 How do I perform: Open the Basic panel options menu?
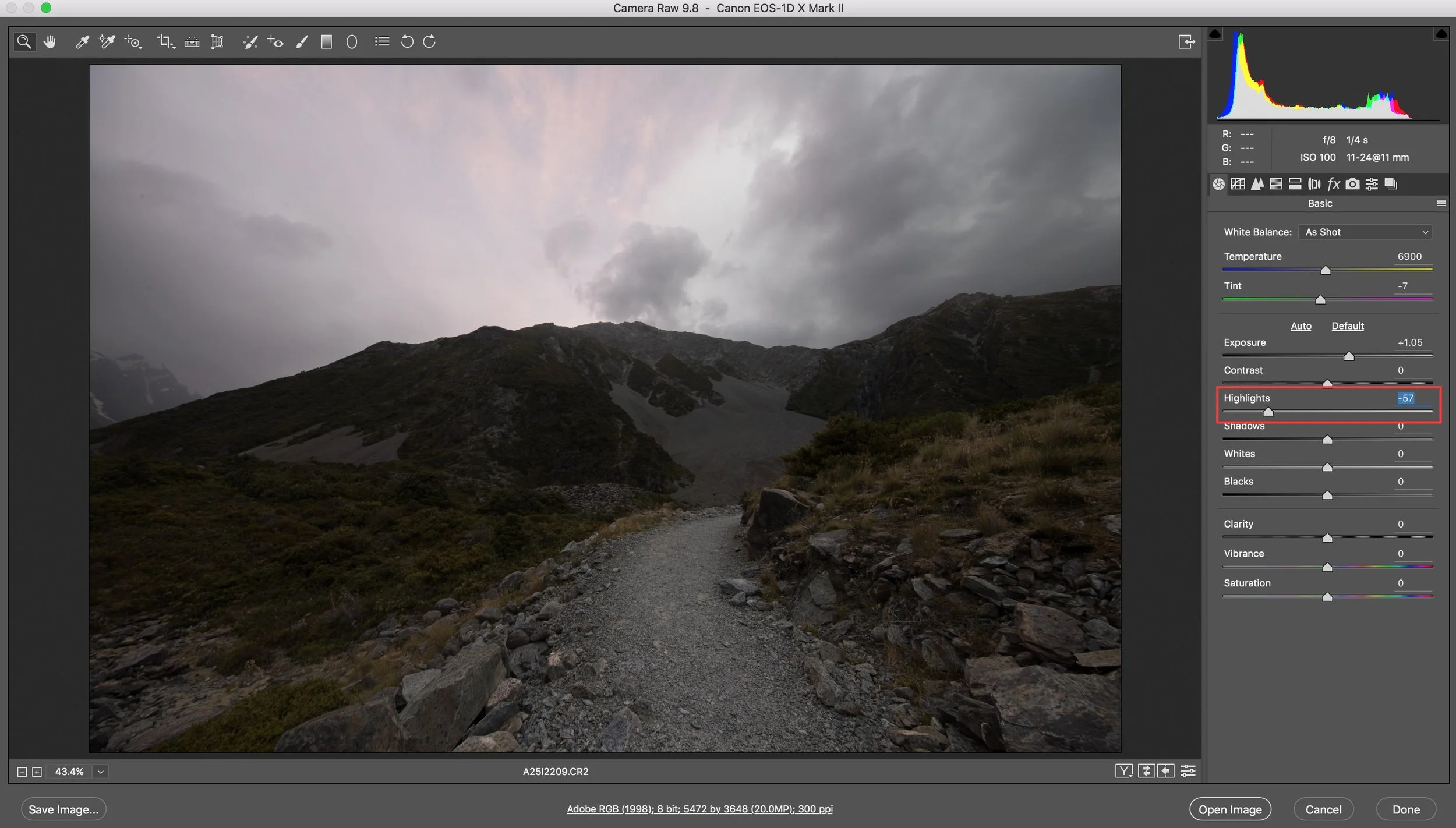coord(1441,203)
